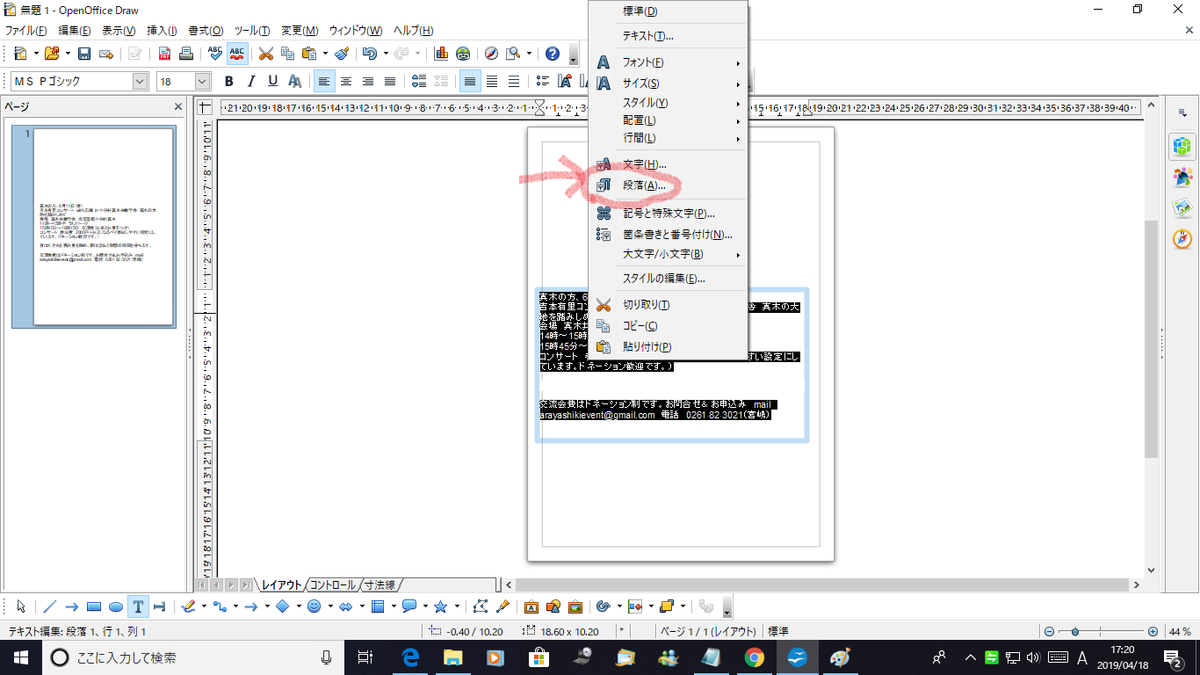The height and width of the screenshot is (675, 1200).
Task: Choose 段落 from the context menu
Action: (x=645, y=185)
